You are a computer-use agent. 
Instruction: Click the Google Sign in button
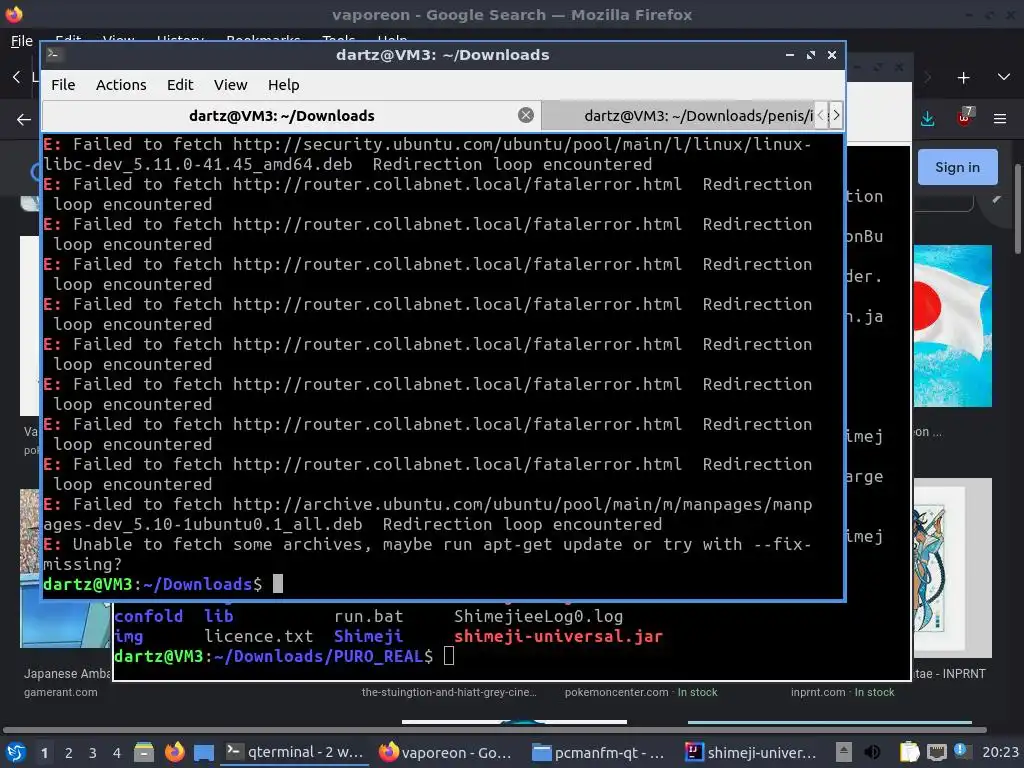(x=957, y=167)
